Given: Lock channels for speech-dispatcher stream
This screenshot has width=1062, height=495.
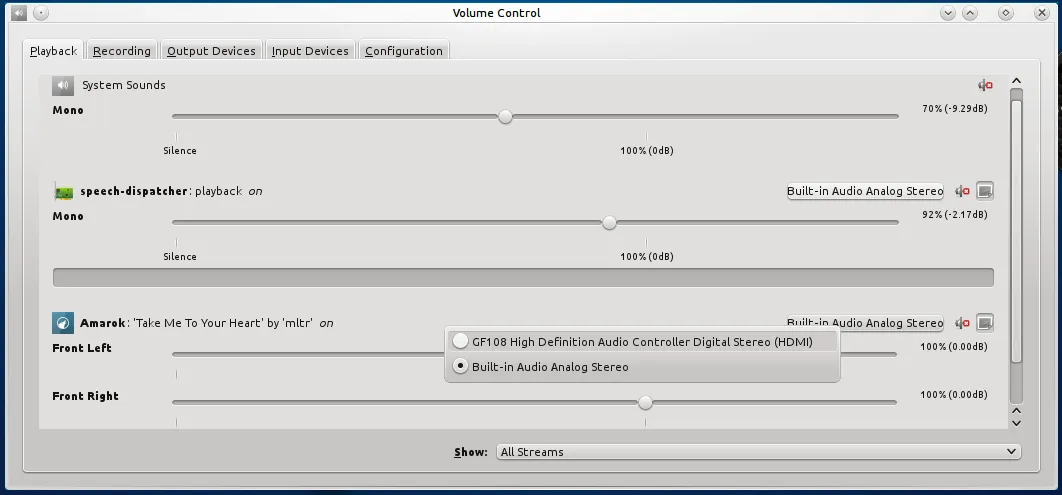Looking at the screenshot, I should point(985,192).
